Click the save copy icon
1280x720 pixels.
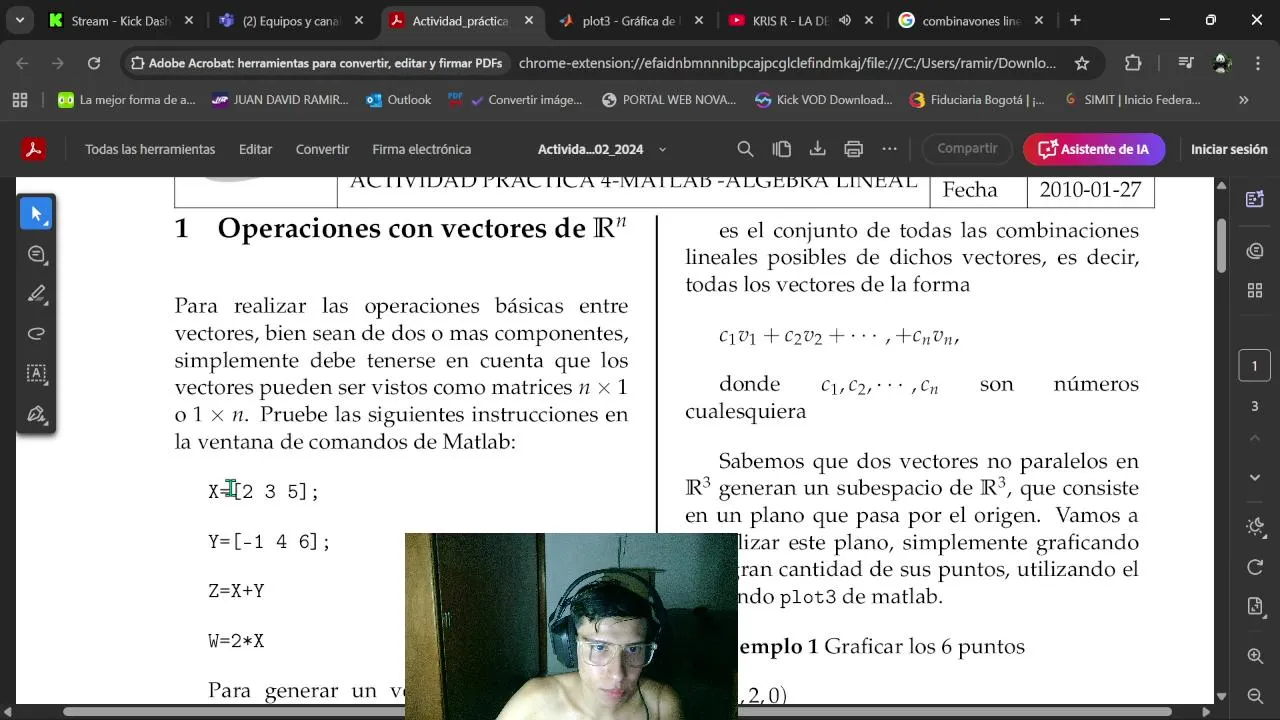tap(782, 149)
